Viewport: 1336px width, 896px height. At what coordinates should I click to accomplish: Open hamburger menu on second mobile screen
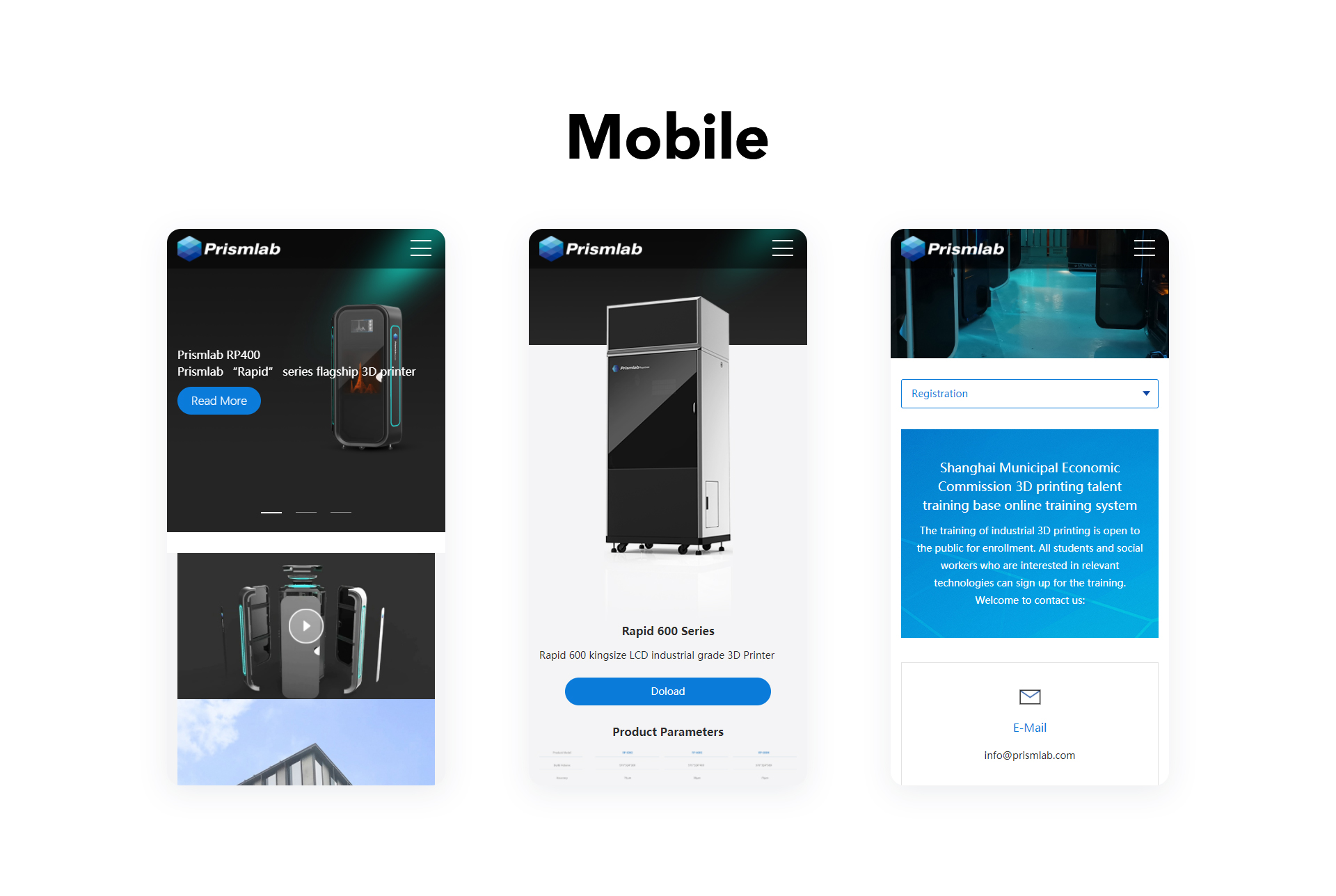[783, 248]
